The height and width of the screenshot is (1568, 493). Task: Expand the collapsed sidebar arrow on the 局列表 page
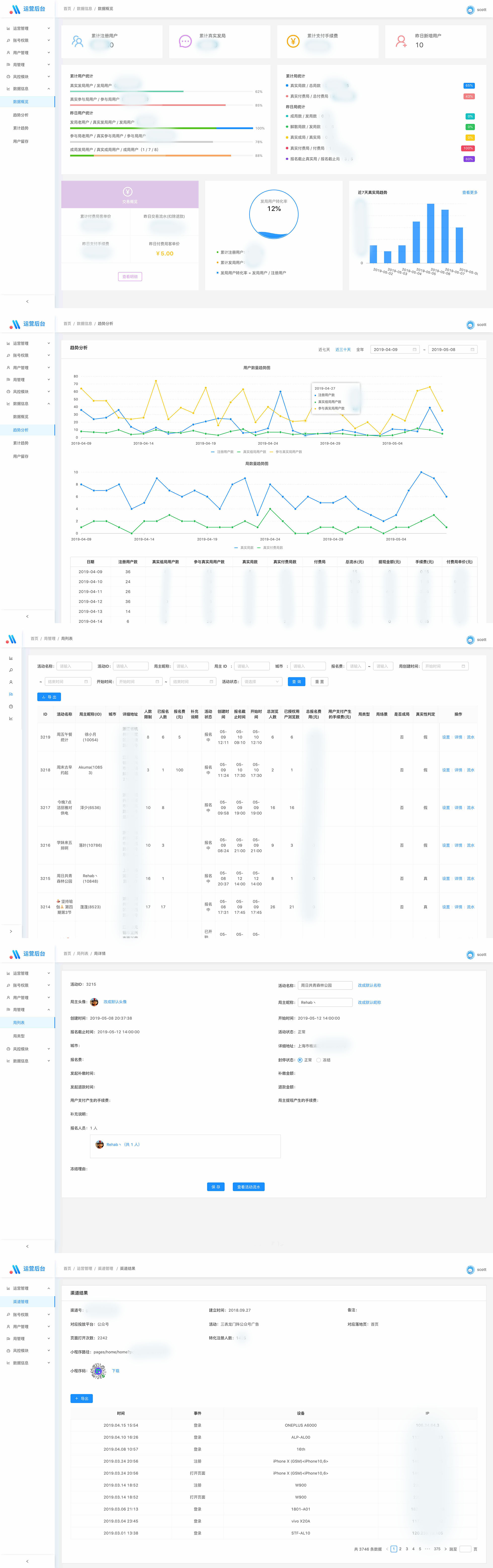11,931
